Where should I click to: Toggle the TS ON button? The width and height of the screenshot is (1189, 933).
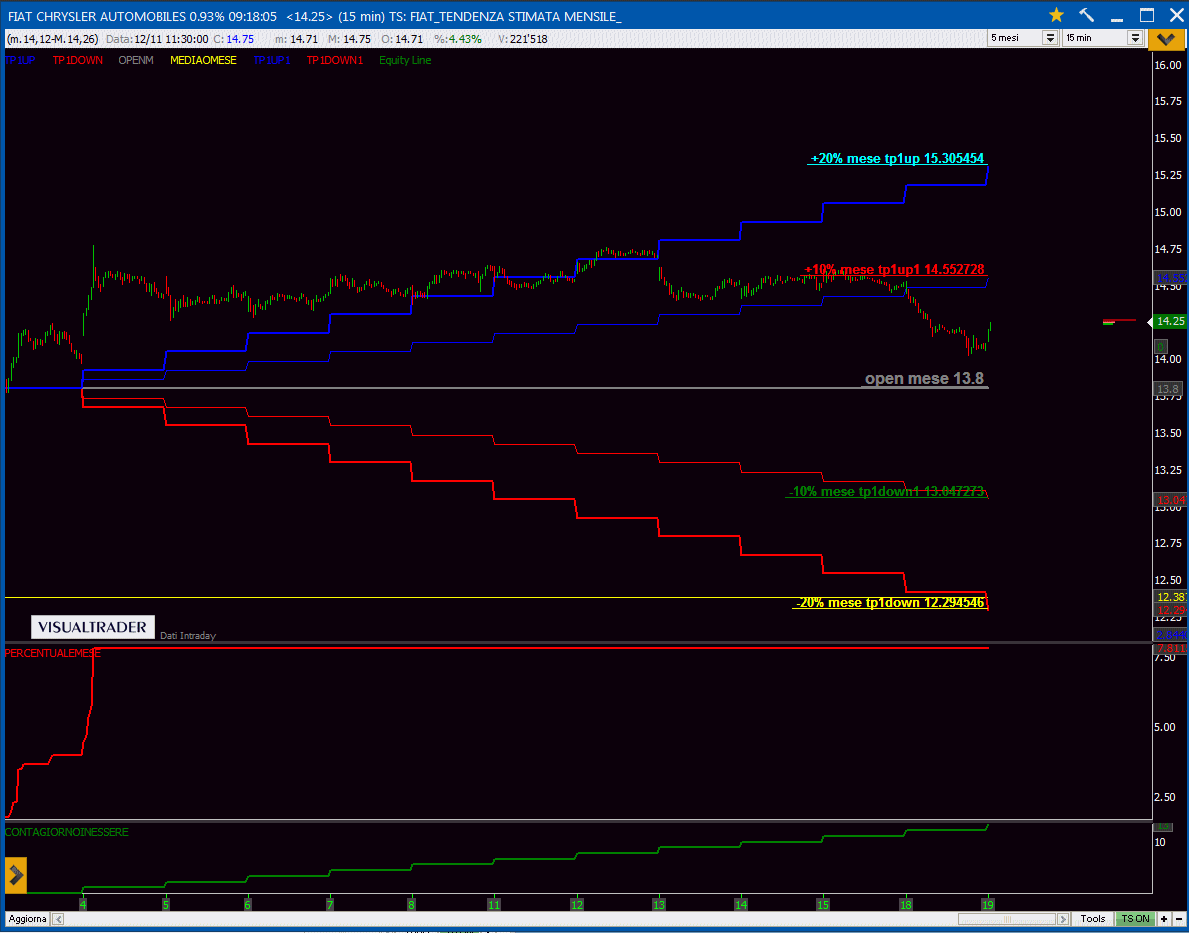[1135, 919]
